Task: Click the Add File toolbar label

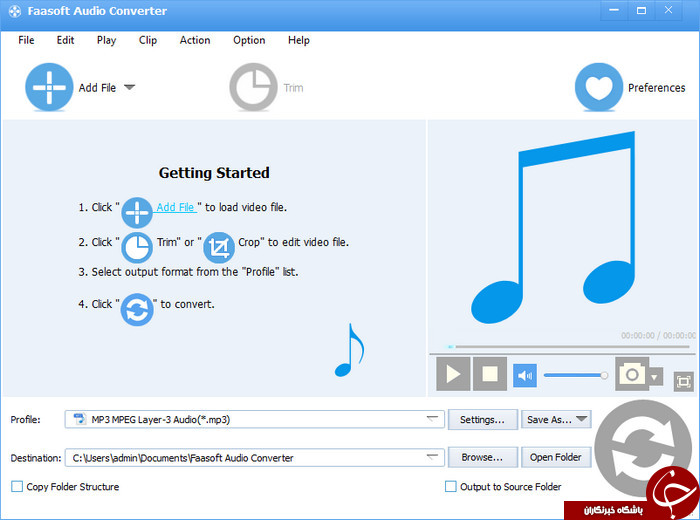Action: (97, 87)
